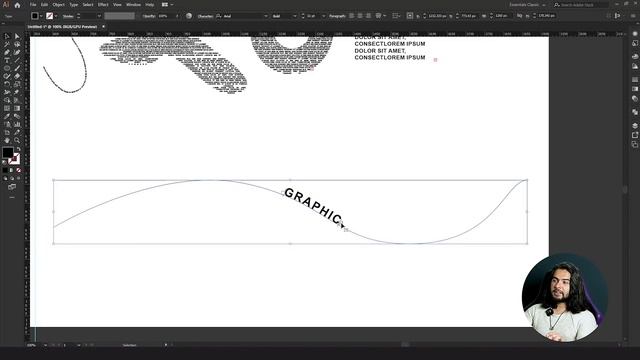Switch to the Untitled-1 document tab
Image resolution: width=640 pixels, height=360 pixels.
point(62,27)
